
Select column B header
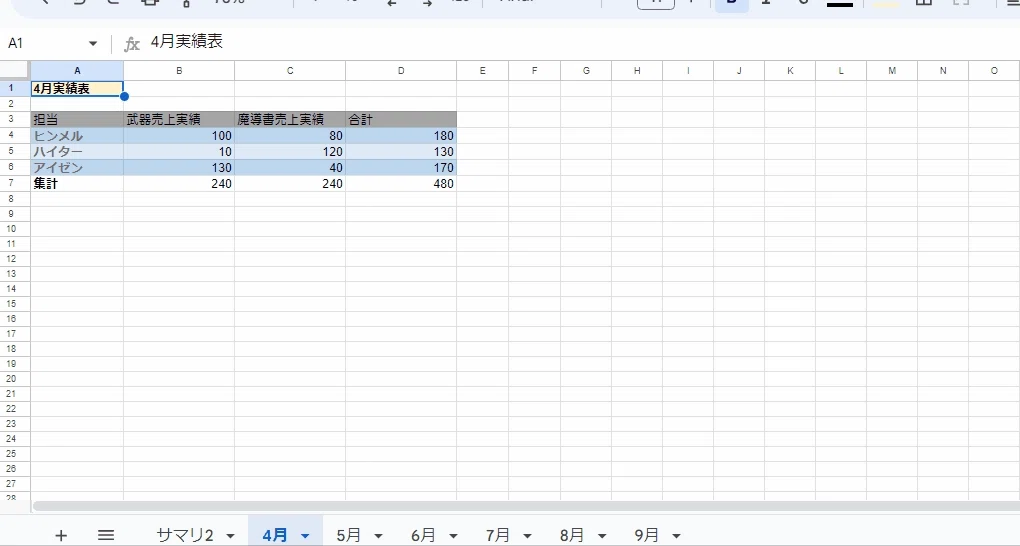pos(179,70)
